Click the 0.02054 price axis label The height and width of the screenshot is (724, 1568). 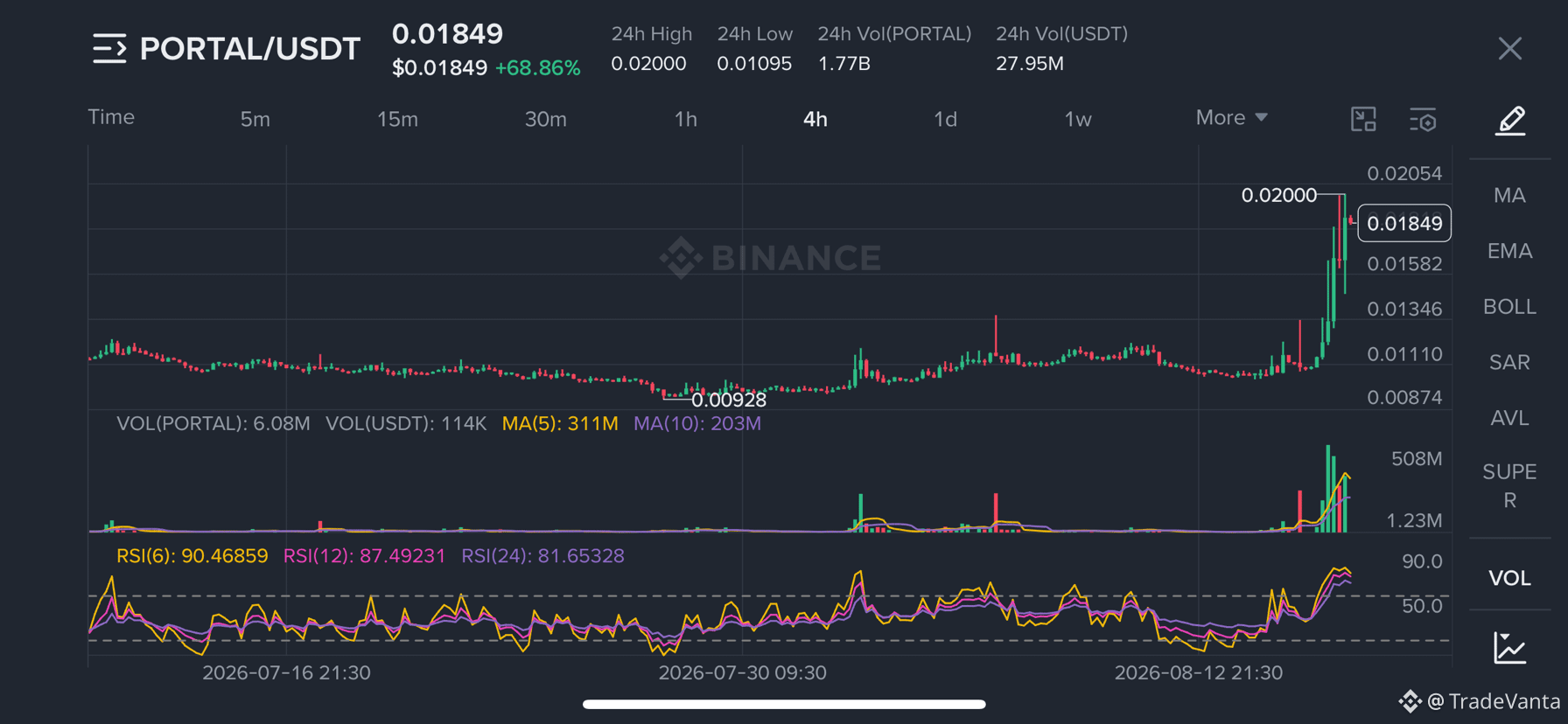tap(1404, 174)
